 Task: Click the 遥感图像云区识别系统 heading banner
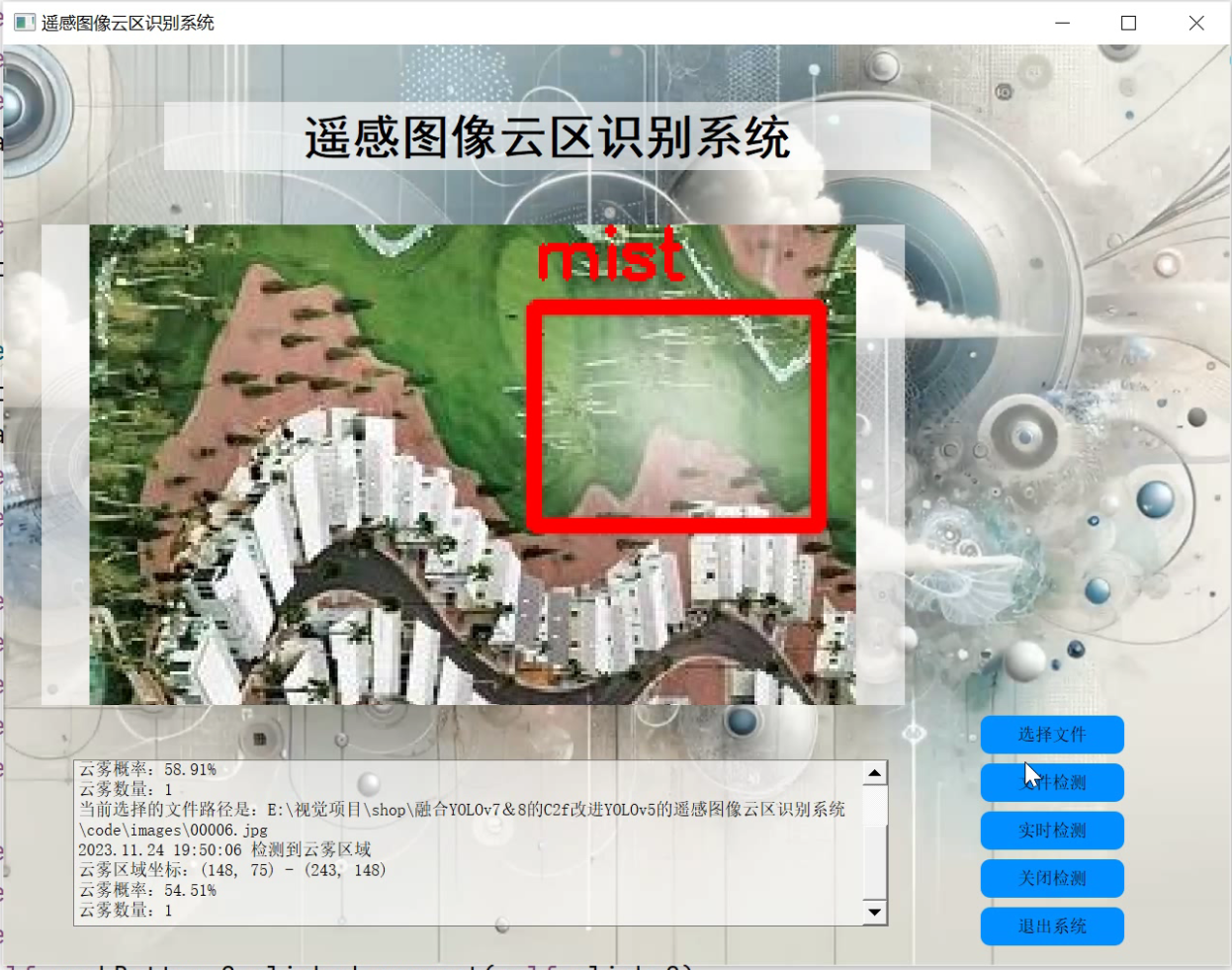click(x=547, y=136)
